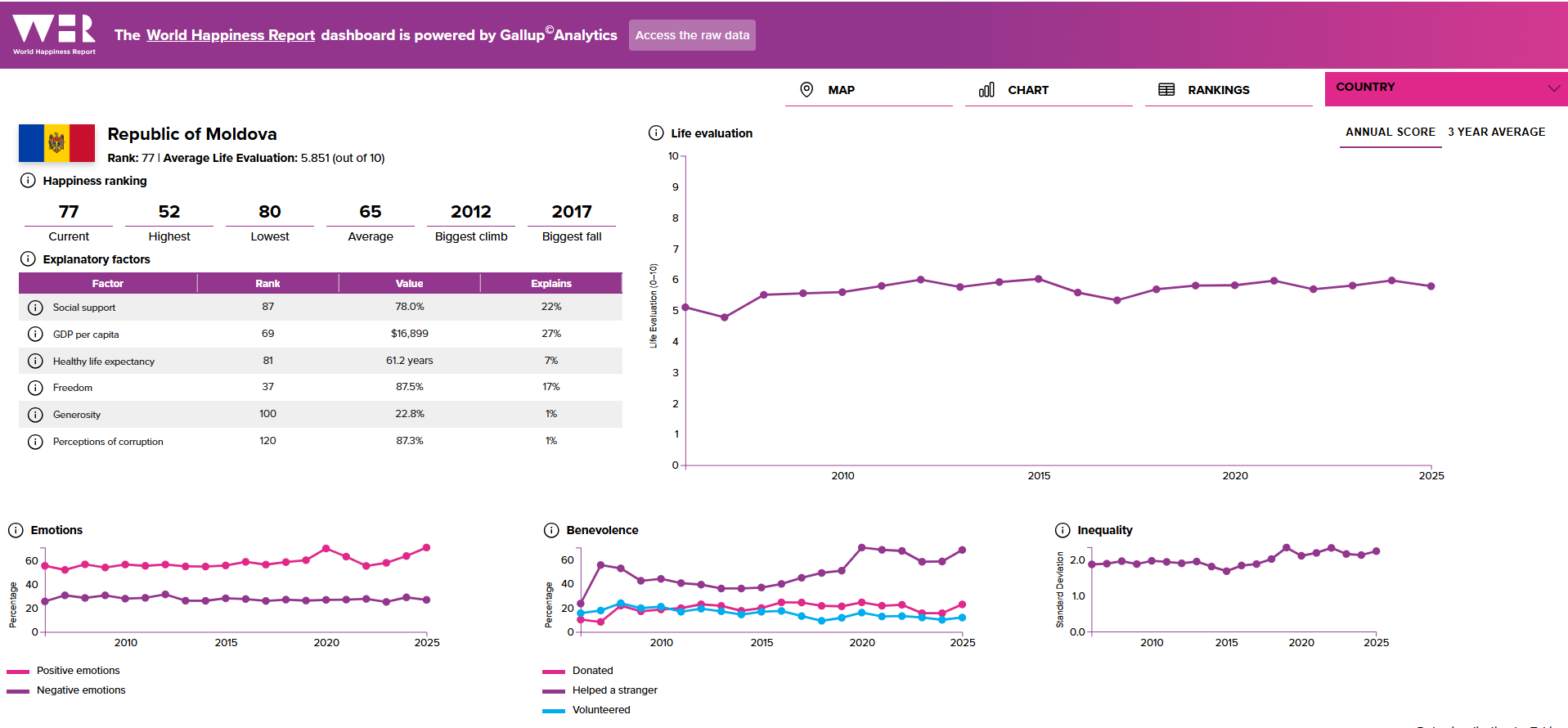Toggle Volunteered series in Benevolence legend
Screen dimensions: 1568x728
pos(600,710)
